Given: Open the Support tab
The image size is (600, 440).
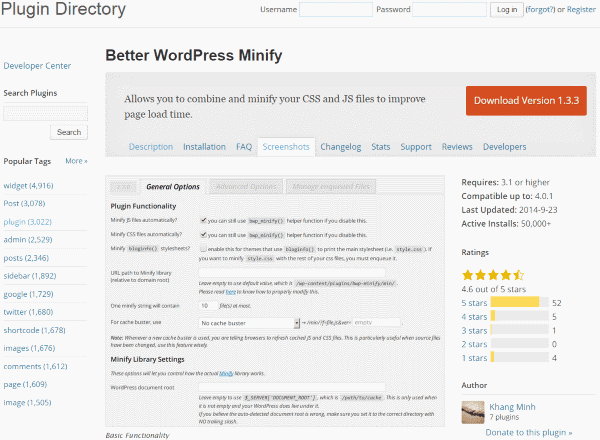Looking at the screenshot, I should tap(416, 147).
